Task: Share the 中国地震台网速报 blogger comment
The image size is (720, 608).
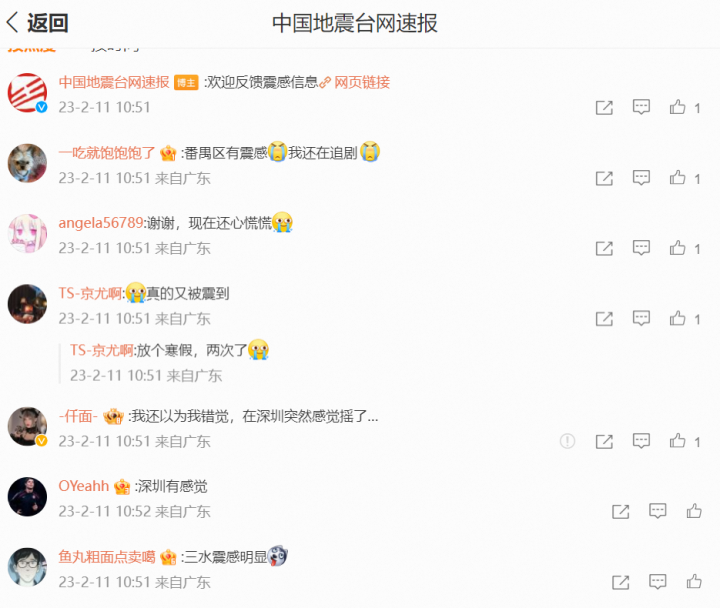Action: tap(604, 107)
